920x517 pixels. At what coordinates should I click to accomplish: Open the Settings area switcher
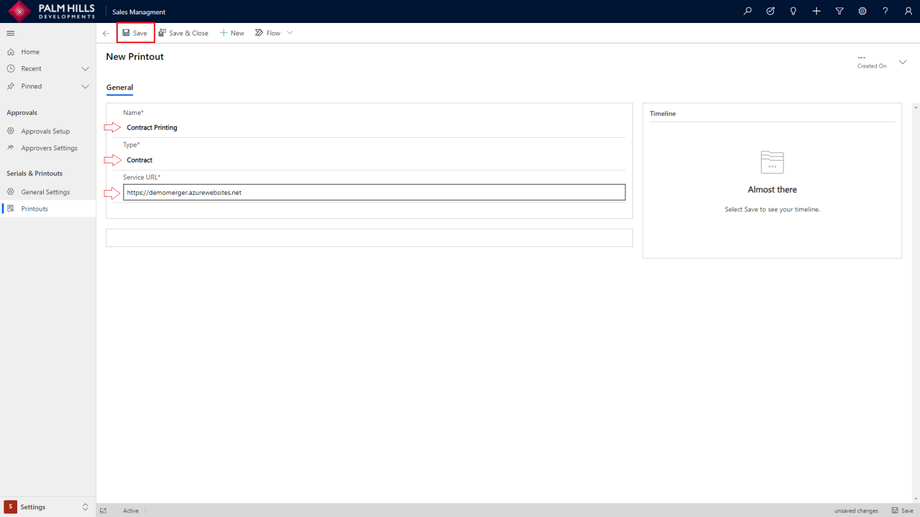point(48,507)
